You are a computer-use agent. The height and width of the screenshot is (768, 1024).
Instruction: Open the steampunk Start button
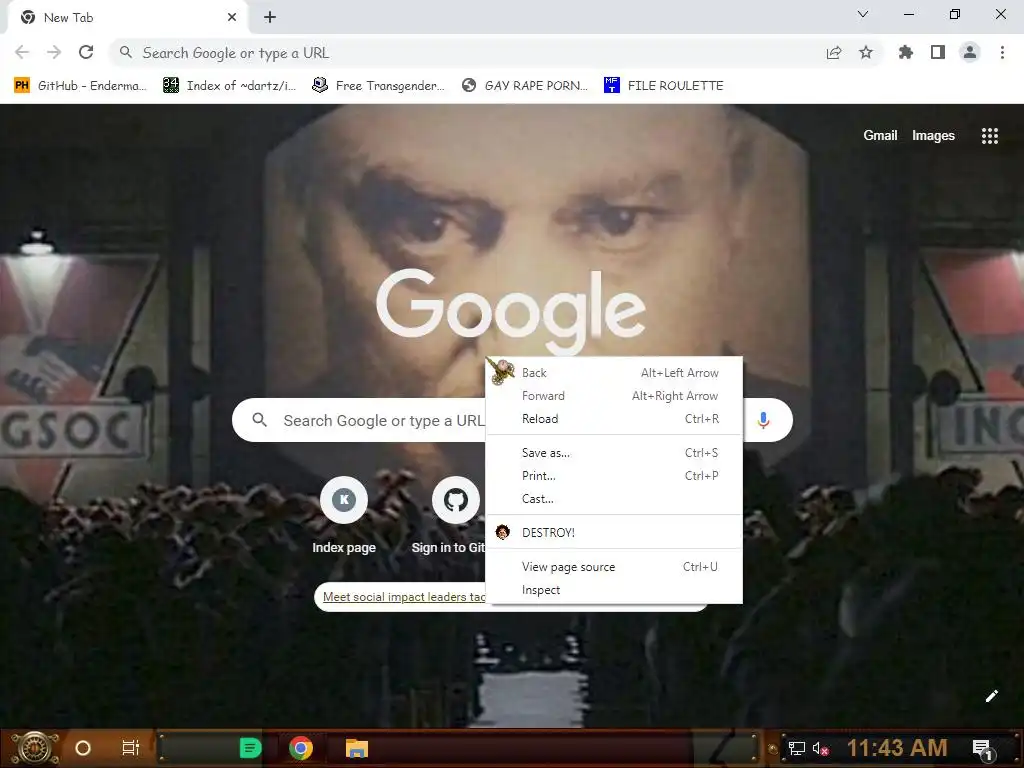pyautogui.click(x=35, y=748)
